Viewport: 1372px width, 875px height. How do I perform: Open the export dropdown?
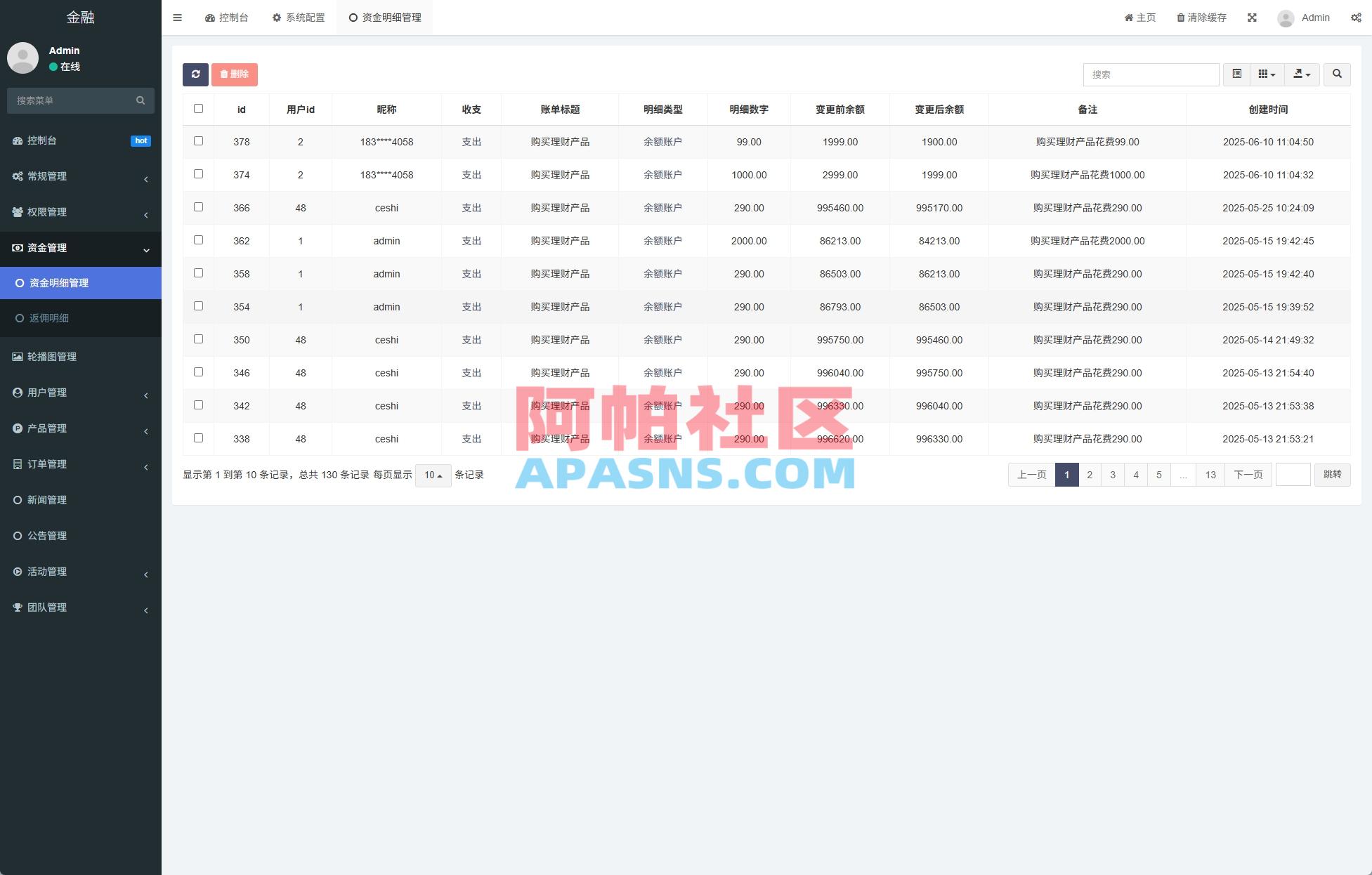click(x=1302, y=74)
